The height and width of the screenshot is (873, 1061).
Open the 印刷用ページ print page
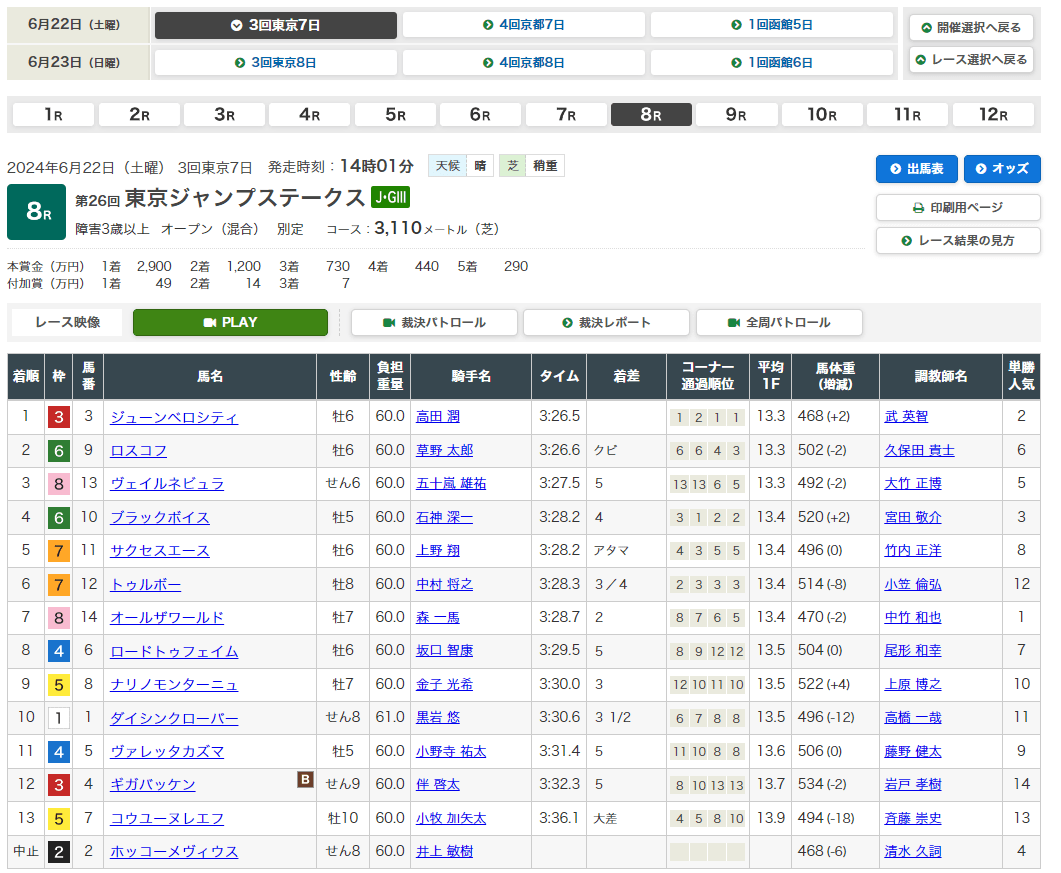pyautogui.click(x=957, y=208)
